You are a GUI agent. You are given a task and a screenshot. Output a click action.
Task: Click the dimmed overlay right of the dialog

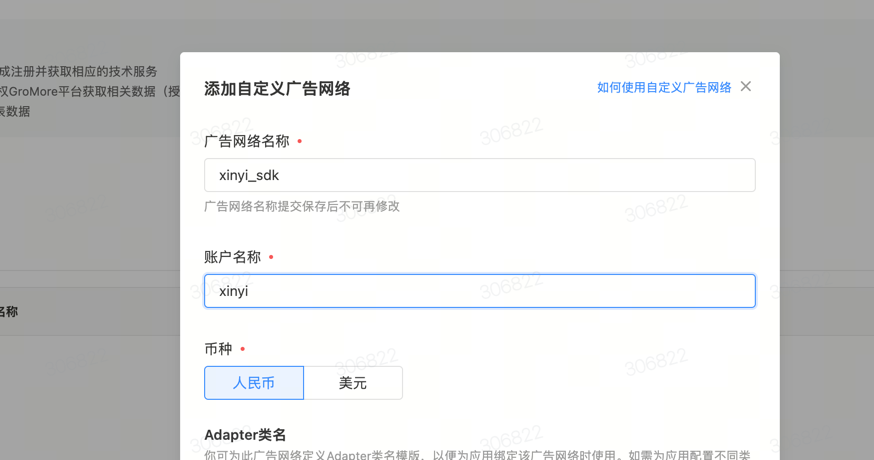(x=826, y=250)
